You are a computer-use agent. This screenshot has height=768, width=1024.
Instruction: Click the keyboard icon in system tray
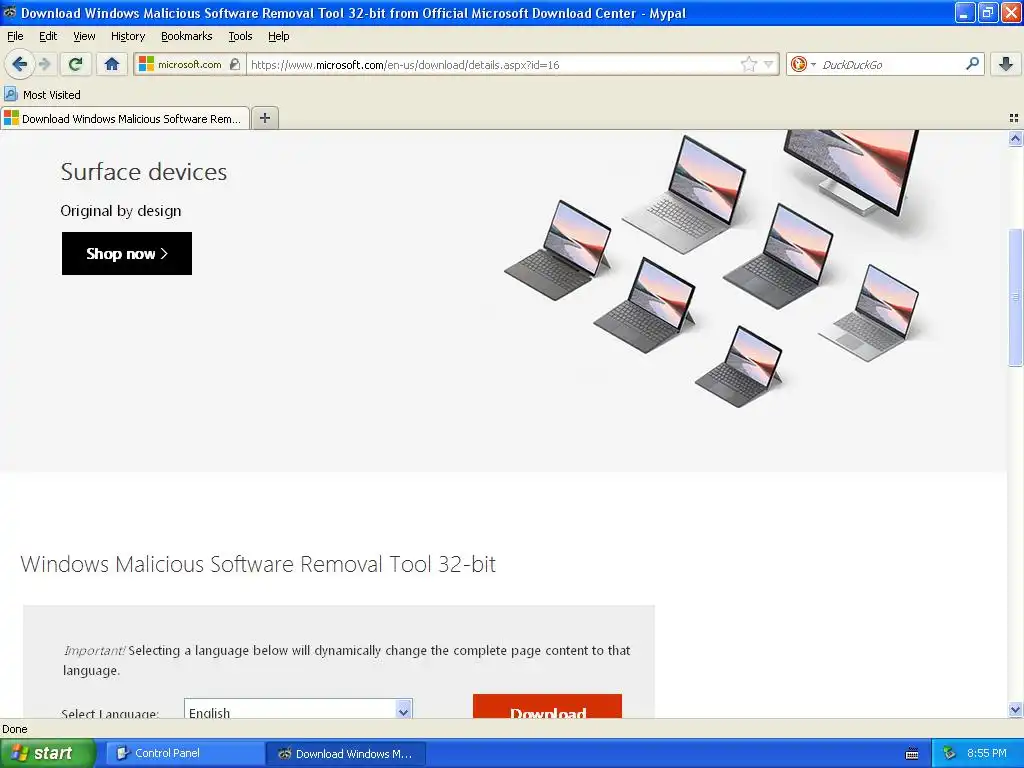point(912,754)
